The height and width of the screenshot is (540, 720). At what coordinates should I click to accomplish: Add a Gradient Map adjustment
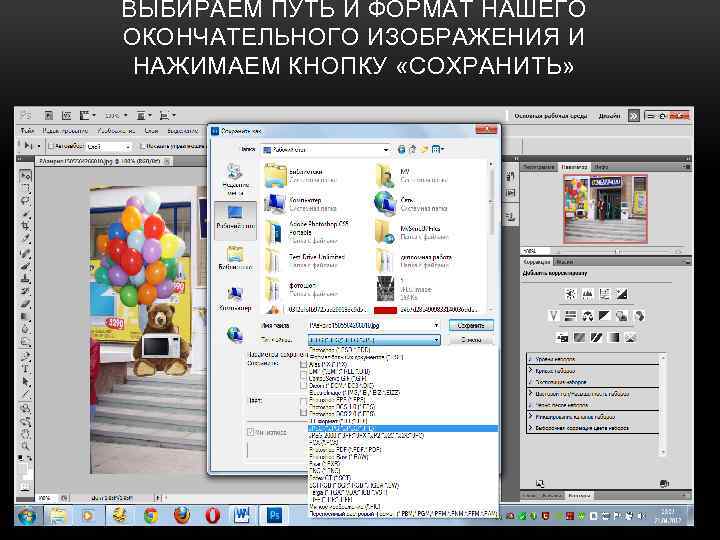pos(613,338)
